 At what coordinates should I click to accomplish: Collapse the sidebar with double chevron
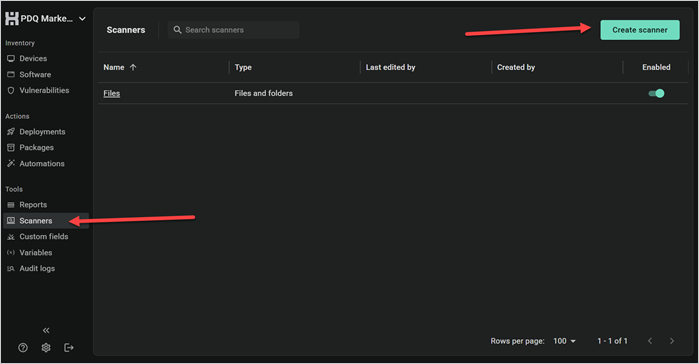[46, 330]
